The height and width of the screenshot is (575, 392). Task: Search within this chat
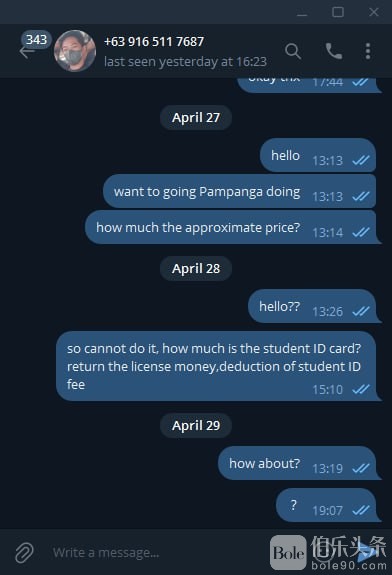(x=293, y=51)
